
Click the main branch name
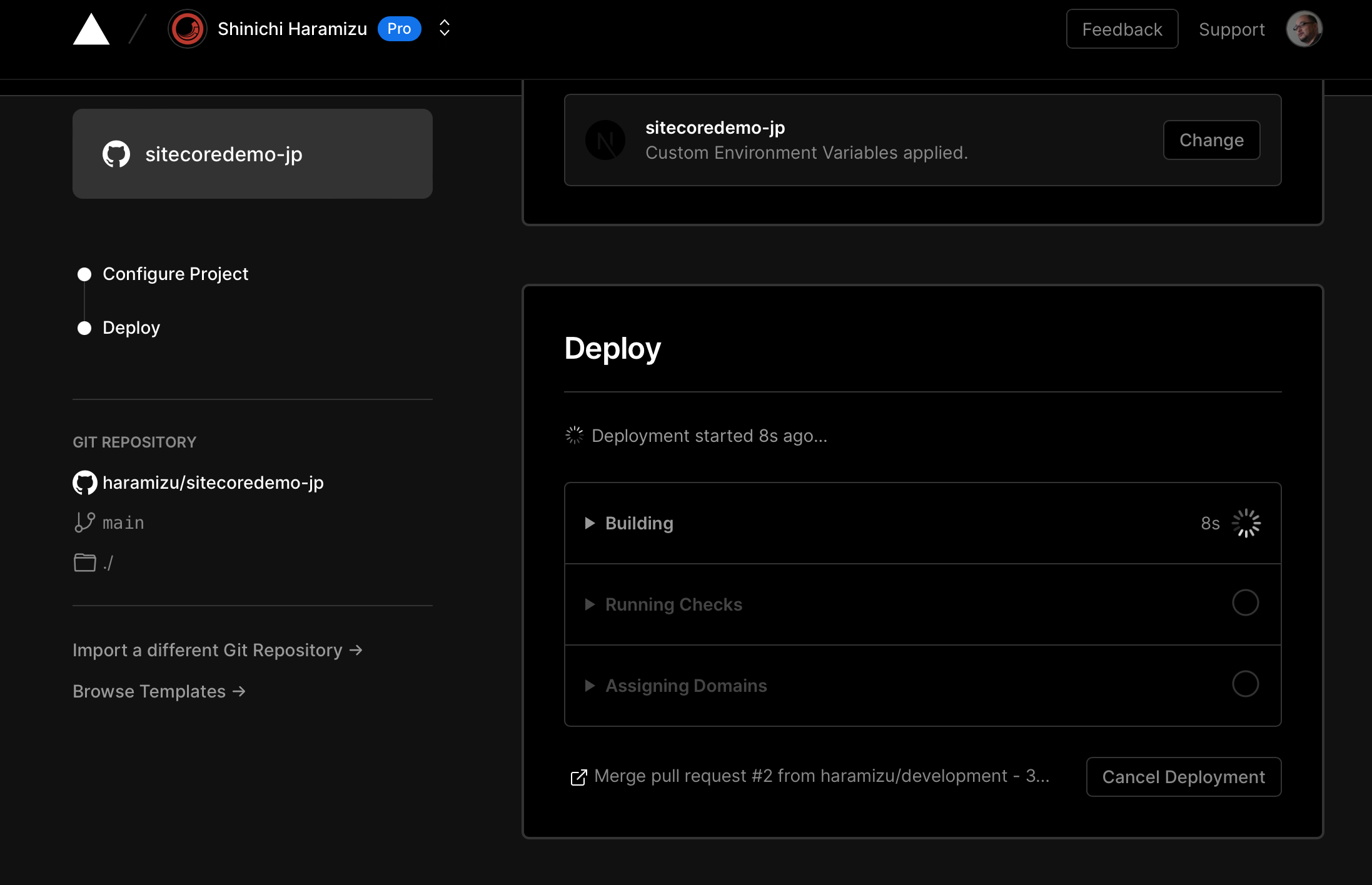coord(123,522)
